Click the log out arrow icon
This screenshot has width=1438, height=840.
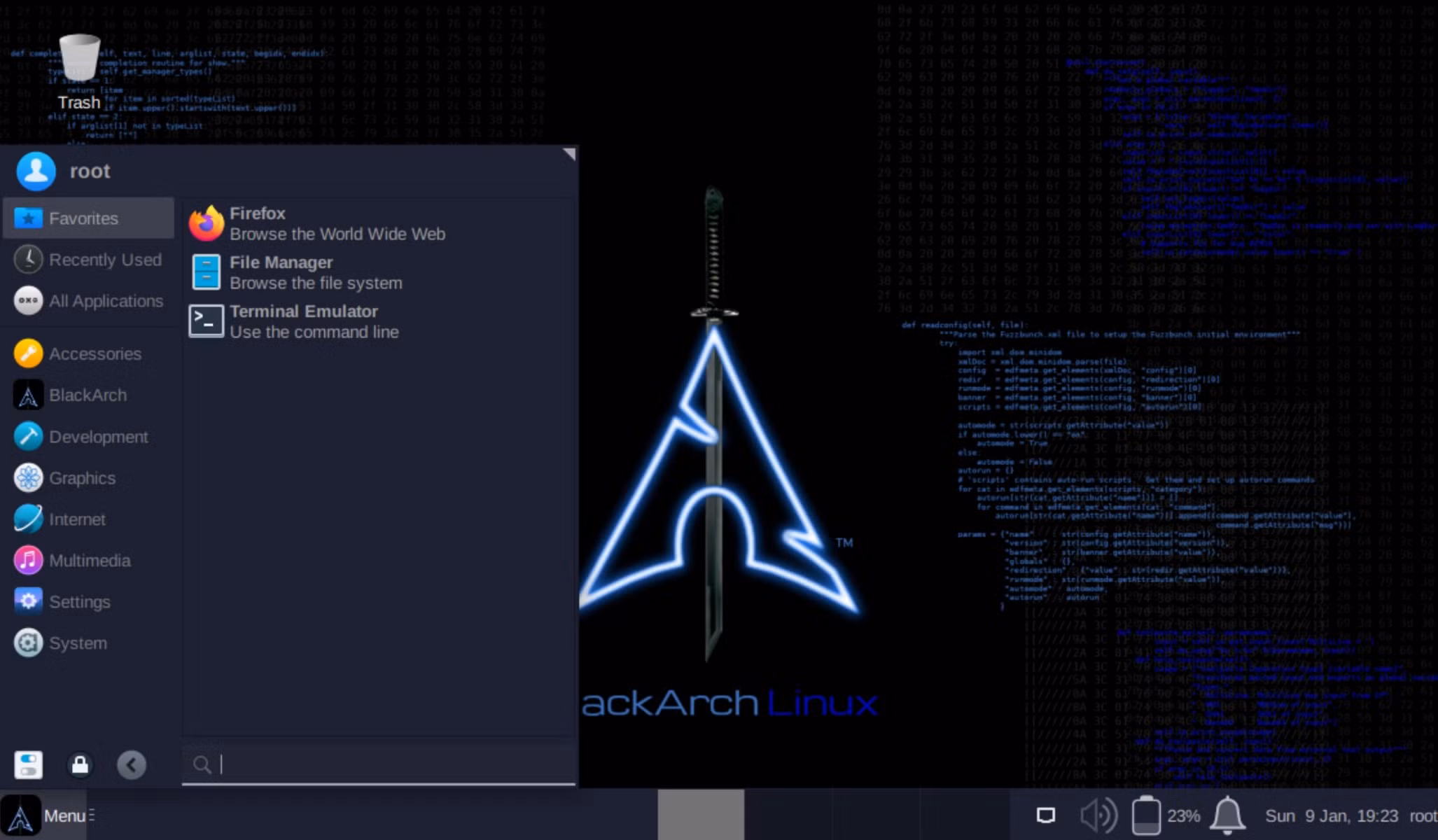click(x=132, y=765)
